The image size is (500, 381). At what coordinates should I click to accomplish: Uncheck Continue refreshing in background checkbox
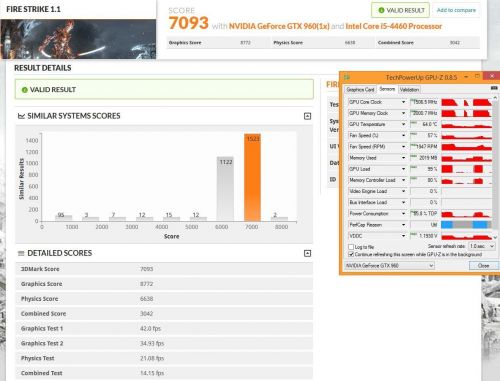(x=351, y=254)
